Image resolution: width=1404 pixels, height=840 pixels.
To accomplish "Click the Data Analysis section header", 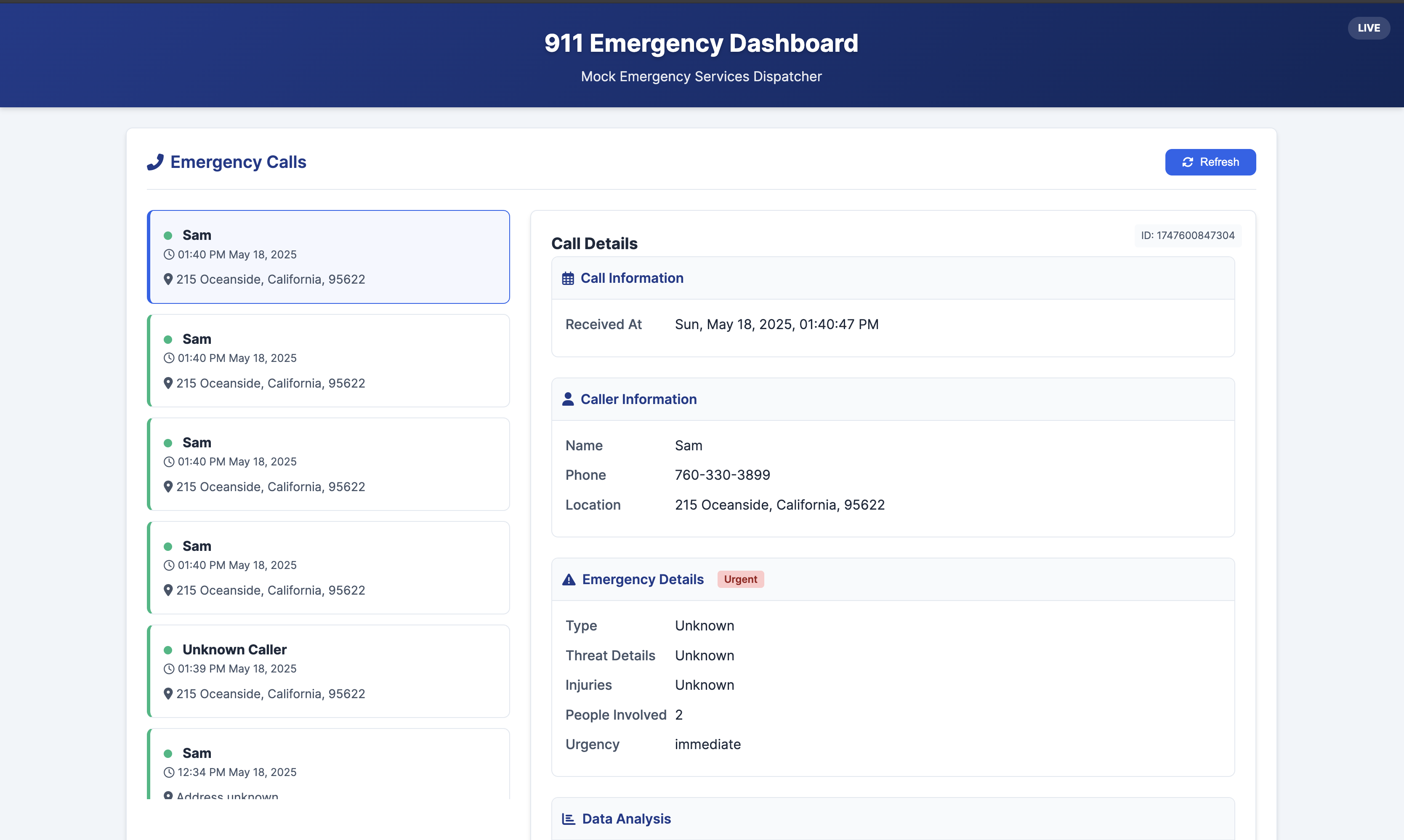I will (x=626, y=819).
